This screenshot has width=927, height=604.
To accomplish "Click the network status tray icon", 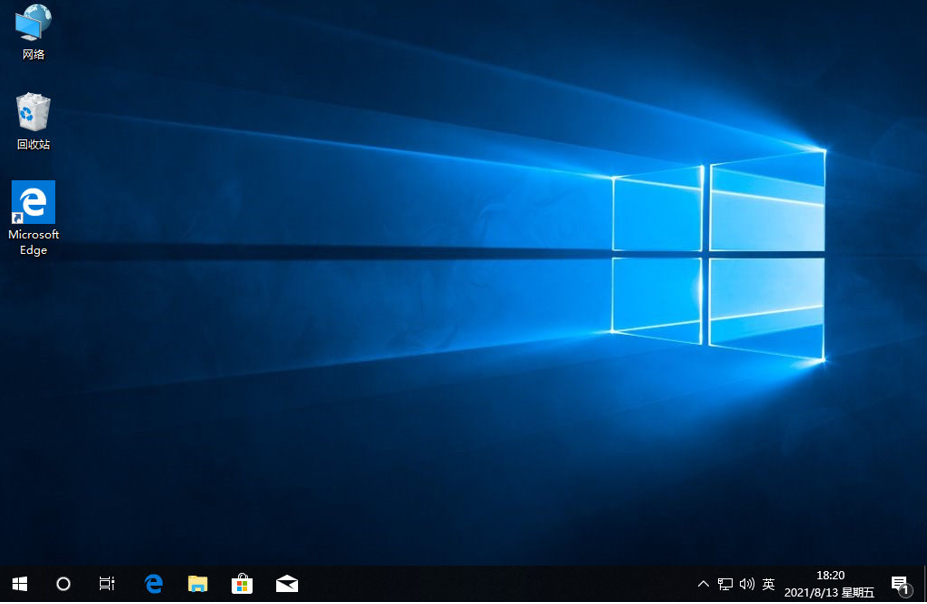I will coord(725,584).
